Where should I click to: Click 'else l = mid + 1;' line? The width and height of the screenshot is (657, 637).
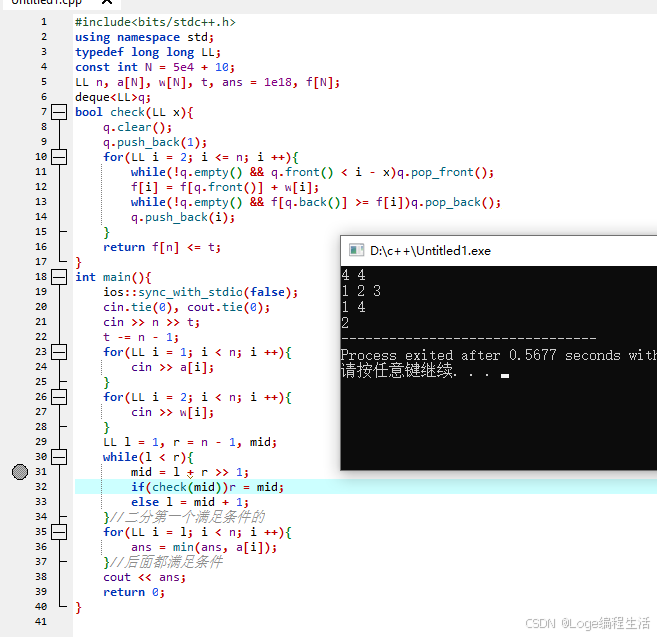click(190, 502)
